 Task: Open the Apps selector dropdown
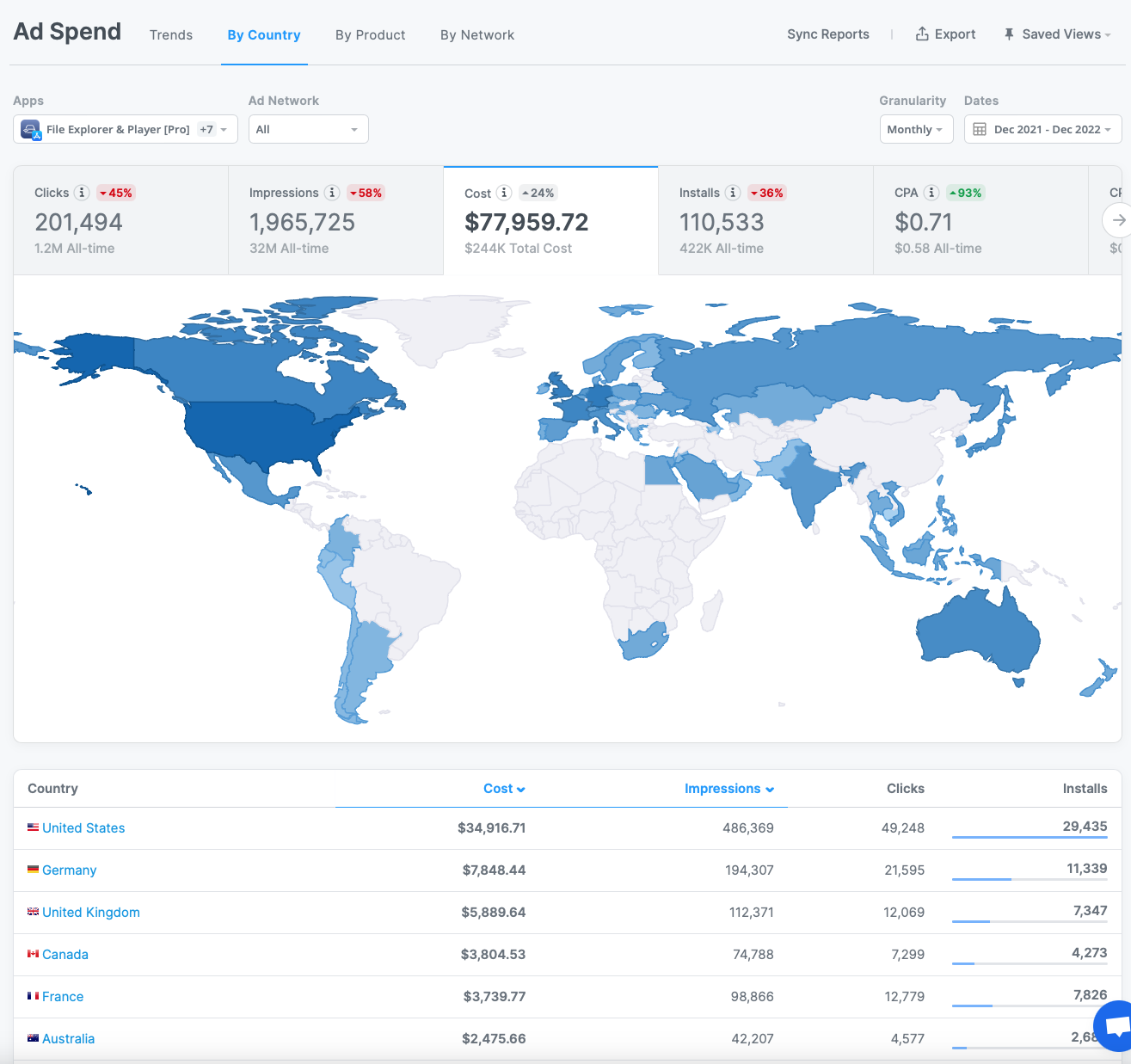(x=126, y=129)
